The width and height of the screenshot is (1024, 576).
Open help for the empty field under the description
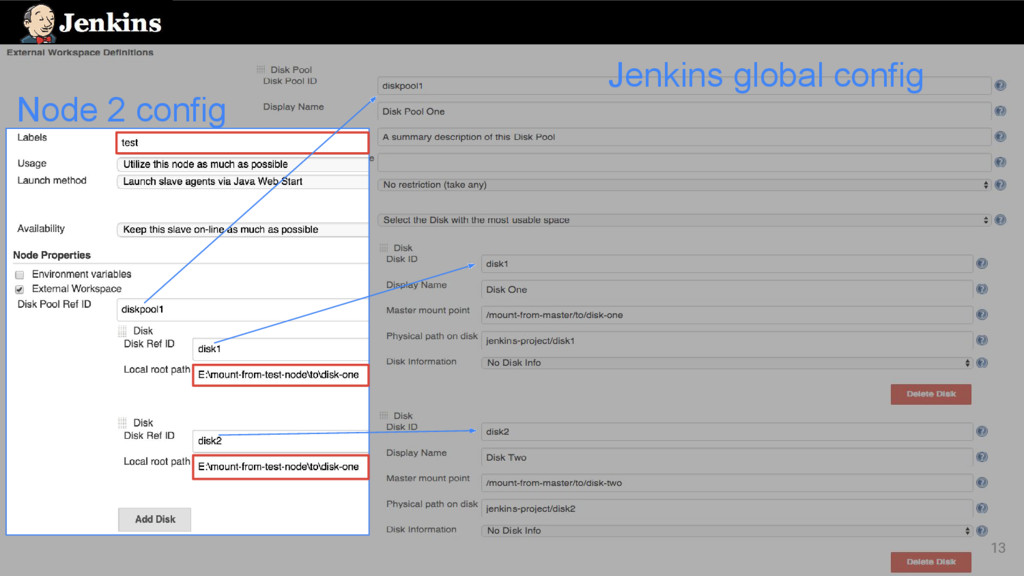point(1000,162)
